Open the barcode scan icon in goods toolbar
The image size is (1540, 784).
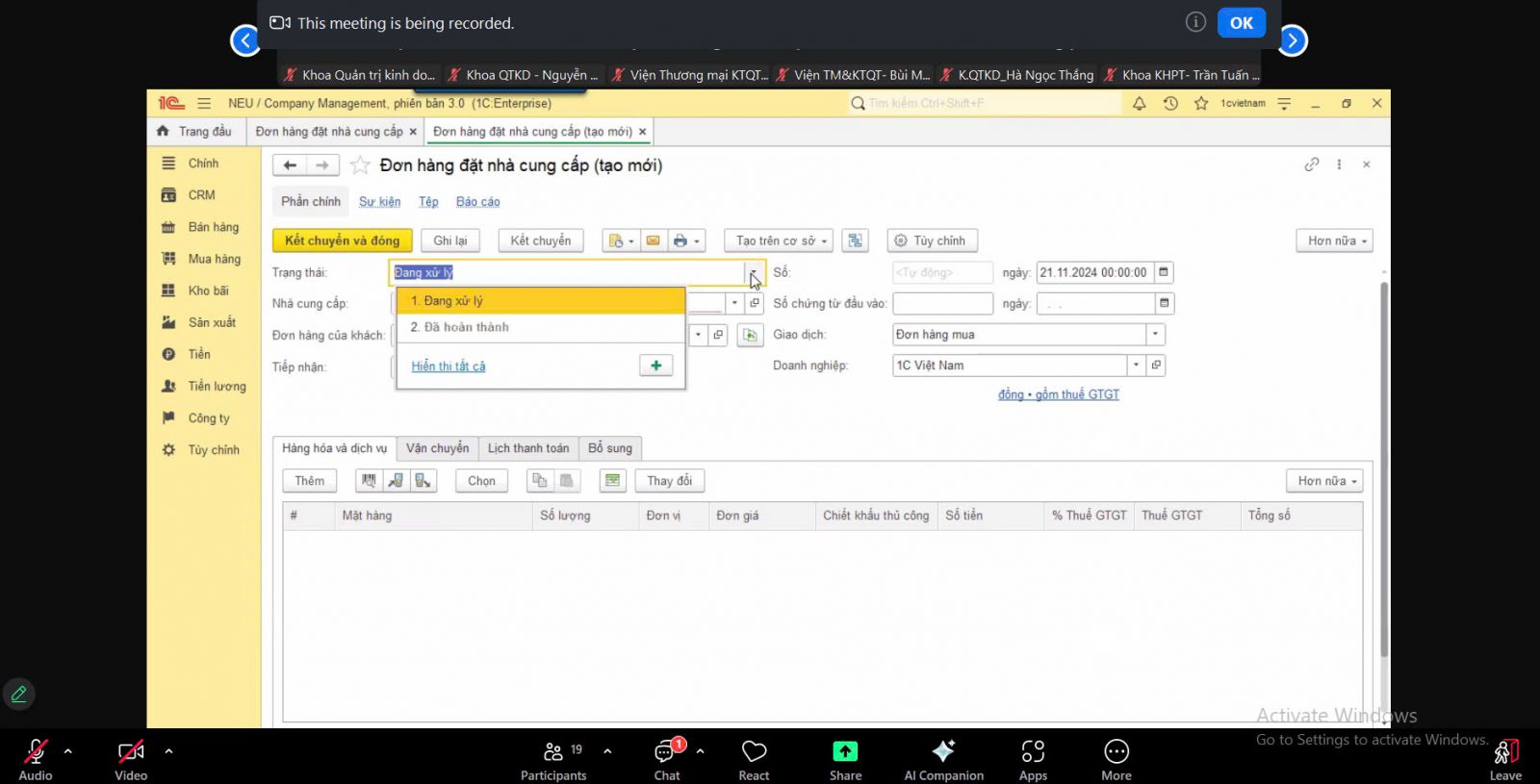(369, 481)
